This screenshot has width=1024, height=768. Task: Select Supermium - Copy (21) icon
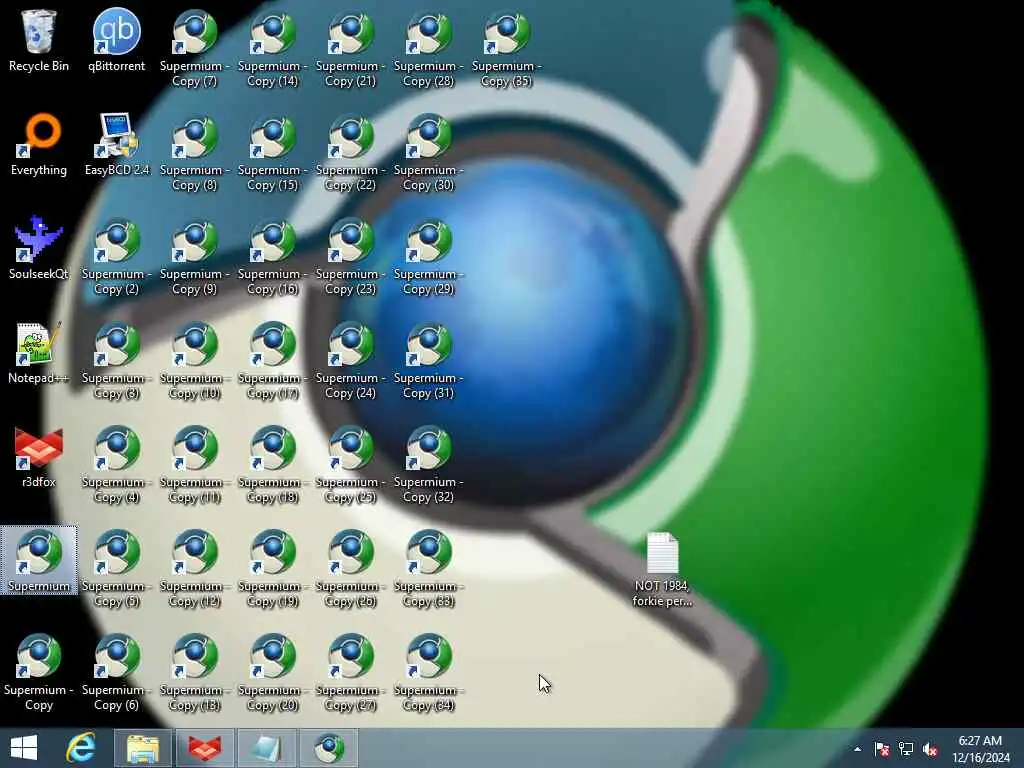point(350,49)
